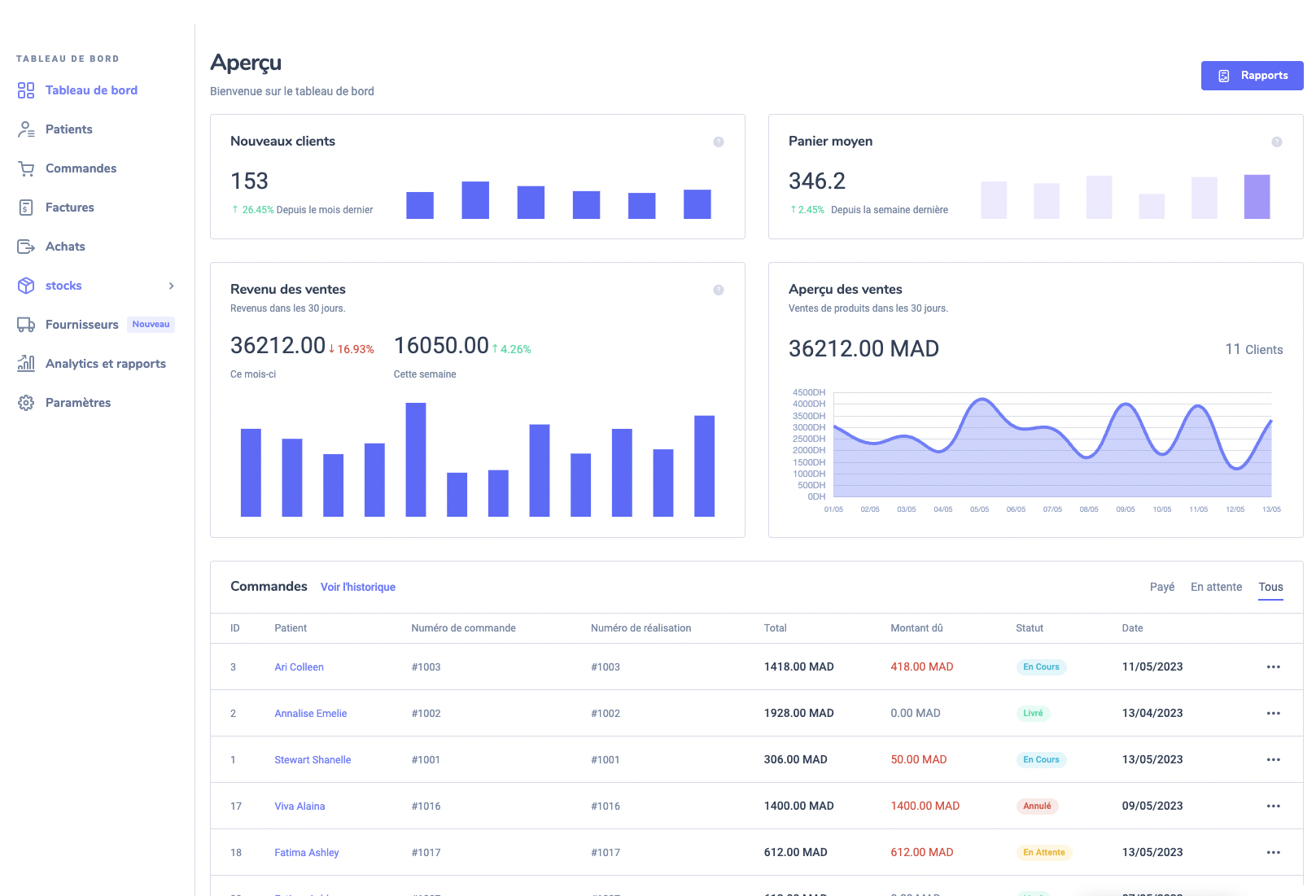Click the 1400.00 MAD amount due

925,806
